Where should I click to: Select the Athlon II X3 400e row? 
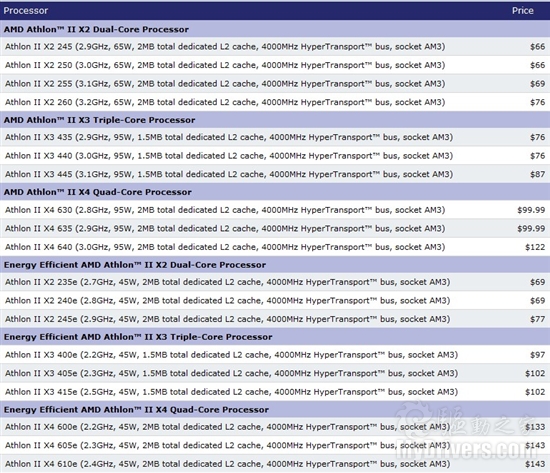[275, 355]
